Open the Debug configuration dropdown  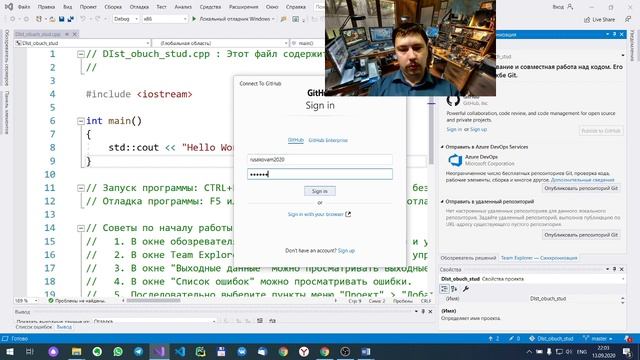(x=126, y=19)
